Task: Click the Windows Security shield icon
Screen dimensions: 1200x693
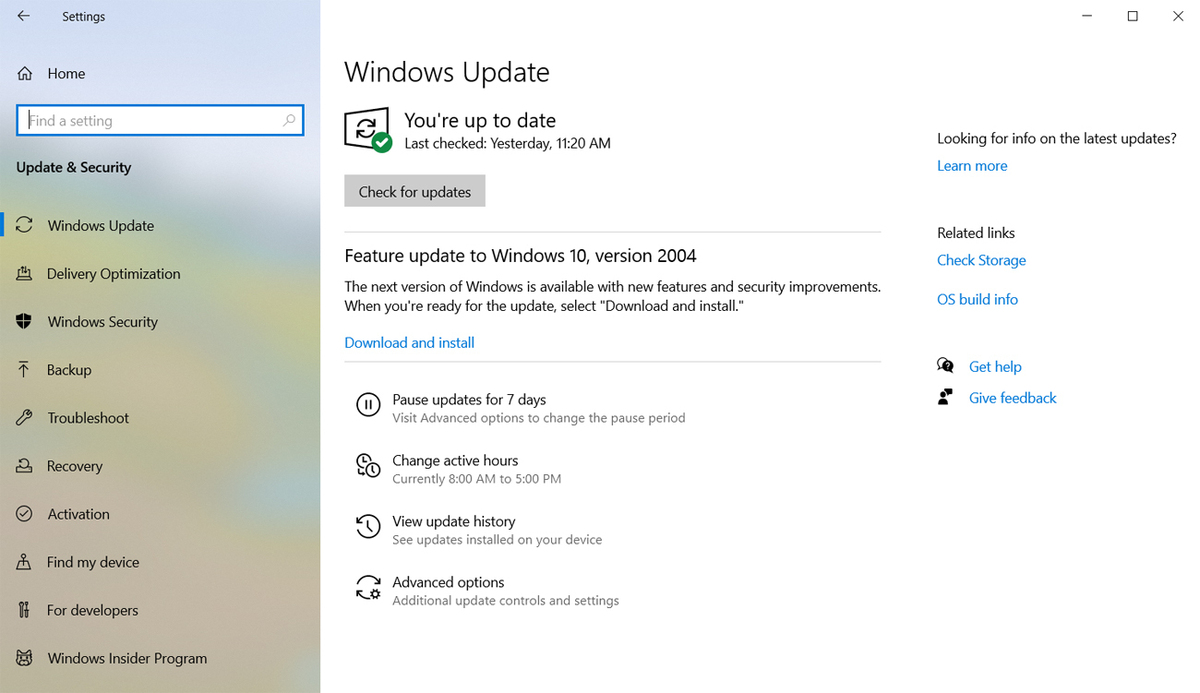Action: tap(25, 321)
